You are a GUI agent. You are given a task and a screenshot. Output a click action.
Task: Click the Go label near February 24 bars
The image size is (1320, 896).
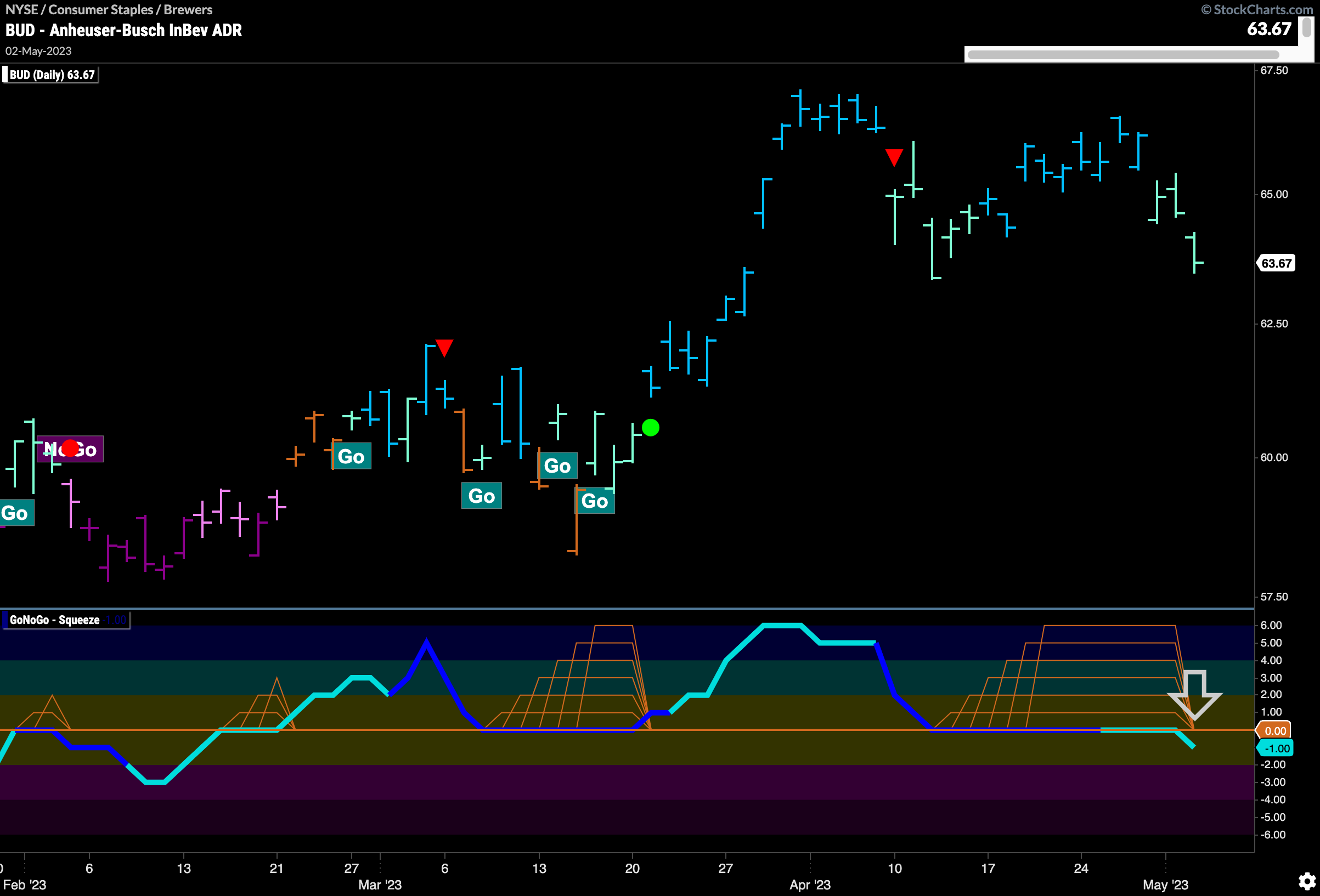351,456
